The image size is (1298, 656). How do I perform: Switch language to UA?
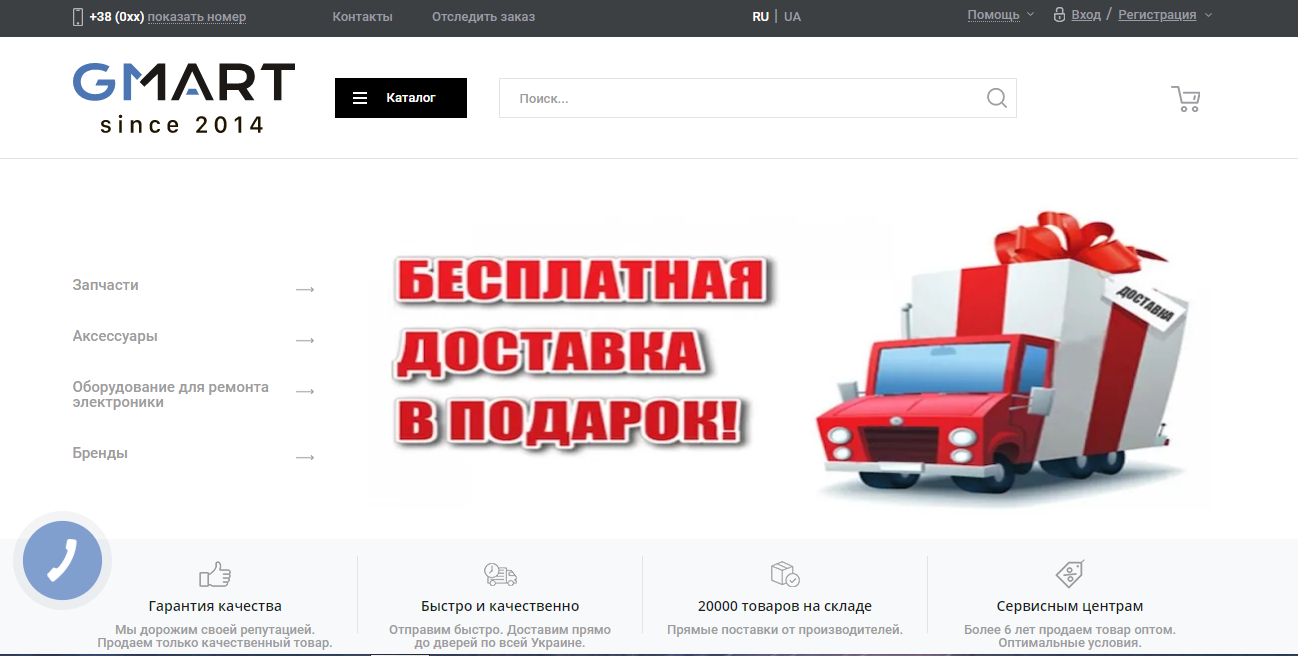click(792, 16)
